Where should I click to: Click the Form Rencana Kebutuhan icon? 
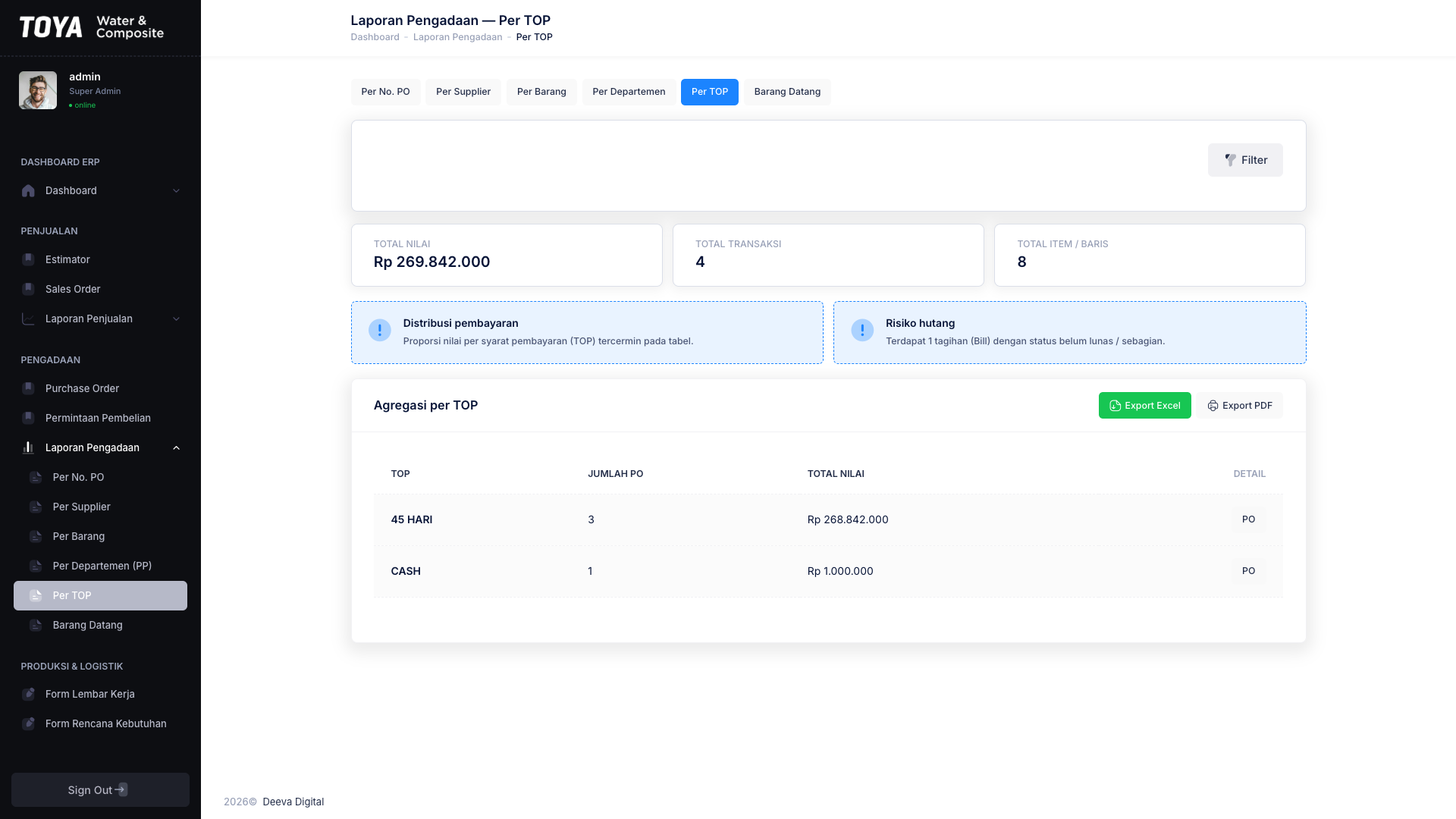(x=28, y=723)
